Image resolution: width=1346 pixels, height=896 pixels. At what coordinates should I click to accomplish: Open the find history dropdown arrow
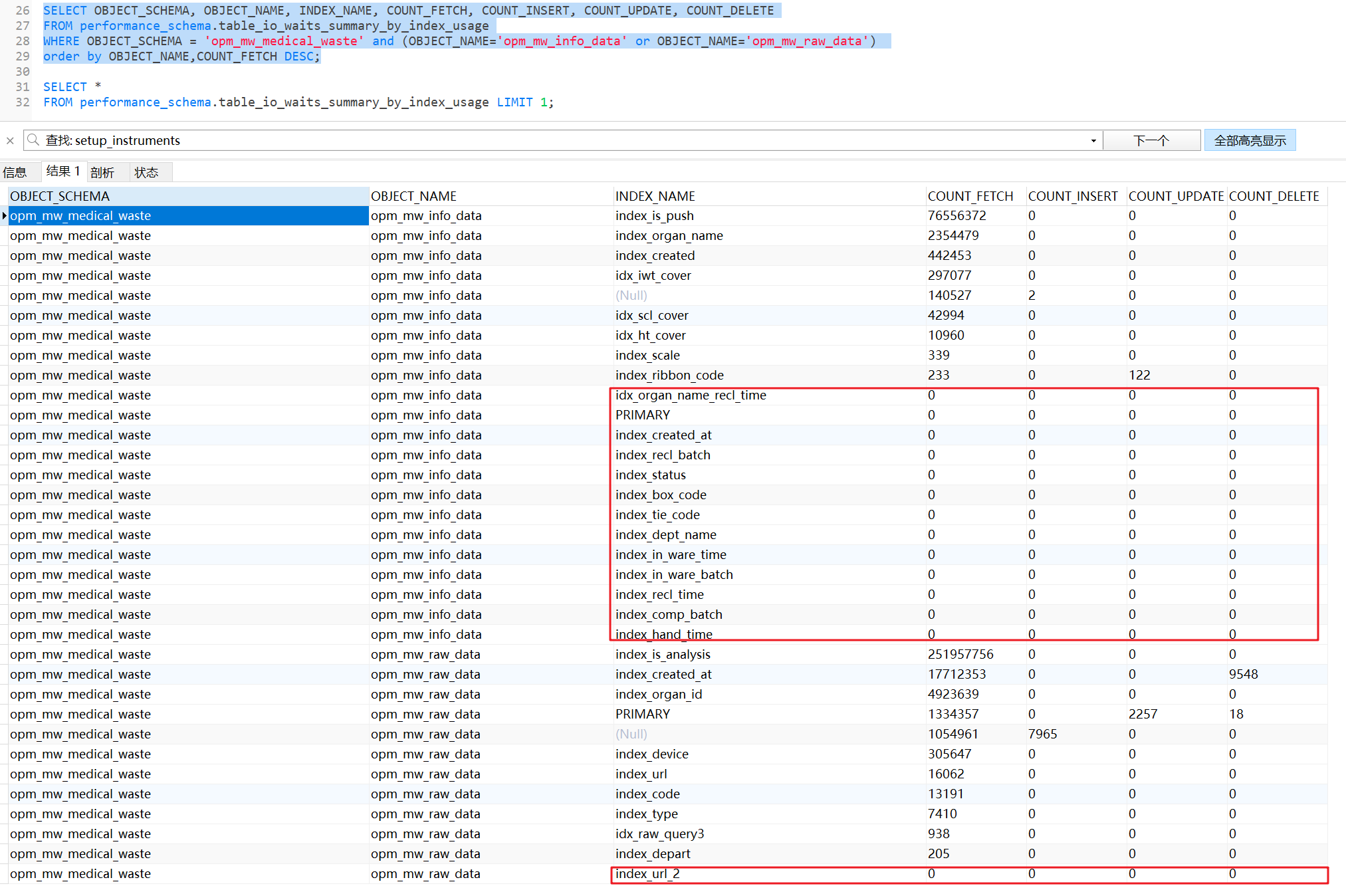tap(1093, 141)
